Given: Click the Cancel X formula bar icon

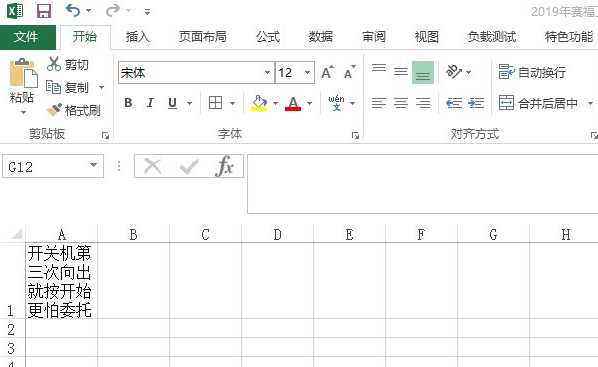Looking at the screenshot, I should pos(153,166).
